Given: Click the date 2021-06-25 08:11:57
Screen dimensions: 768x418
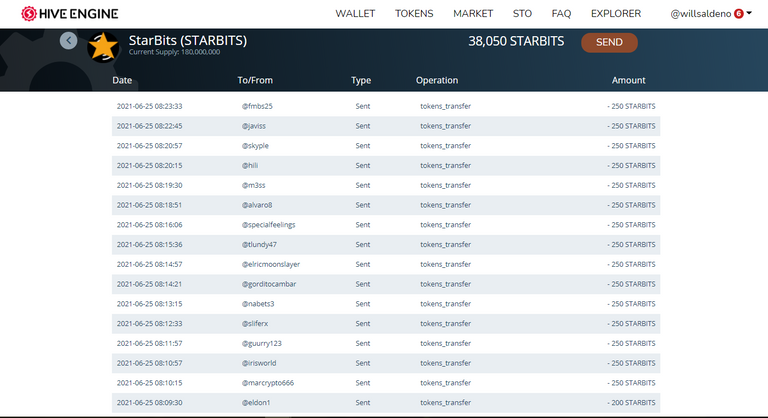Looking at the screenshot, I should pyautogui.click(x=149, y=344).
